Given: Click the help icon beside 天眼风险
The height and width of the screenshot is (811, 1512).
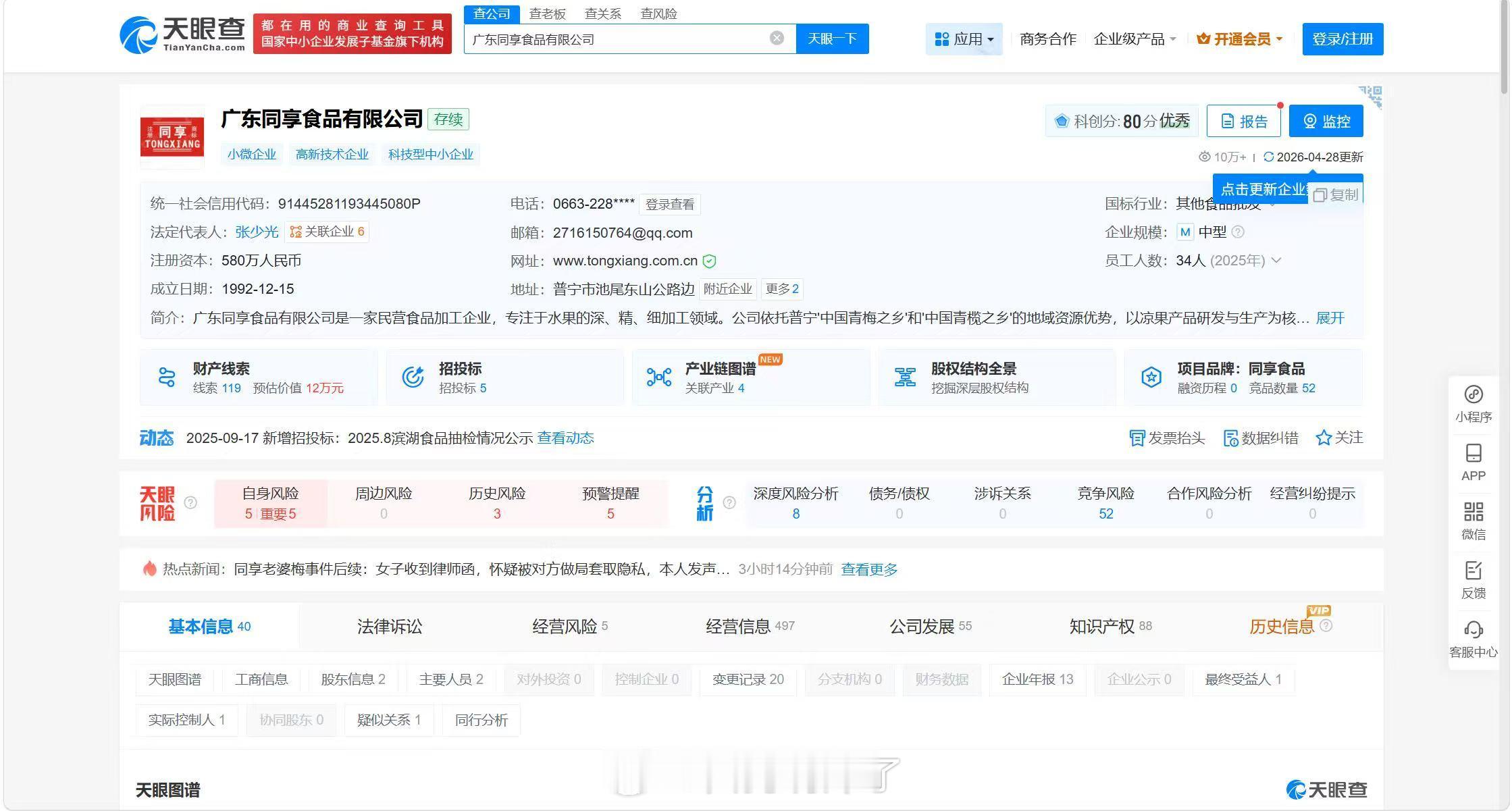Looking at the screenshot, I should click(x=190, y=502).
